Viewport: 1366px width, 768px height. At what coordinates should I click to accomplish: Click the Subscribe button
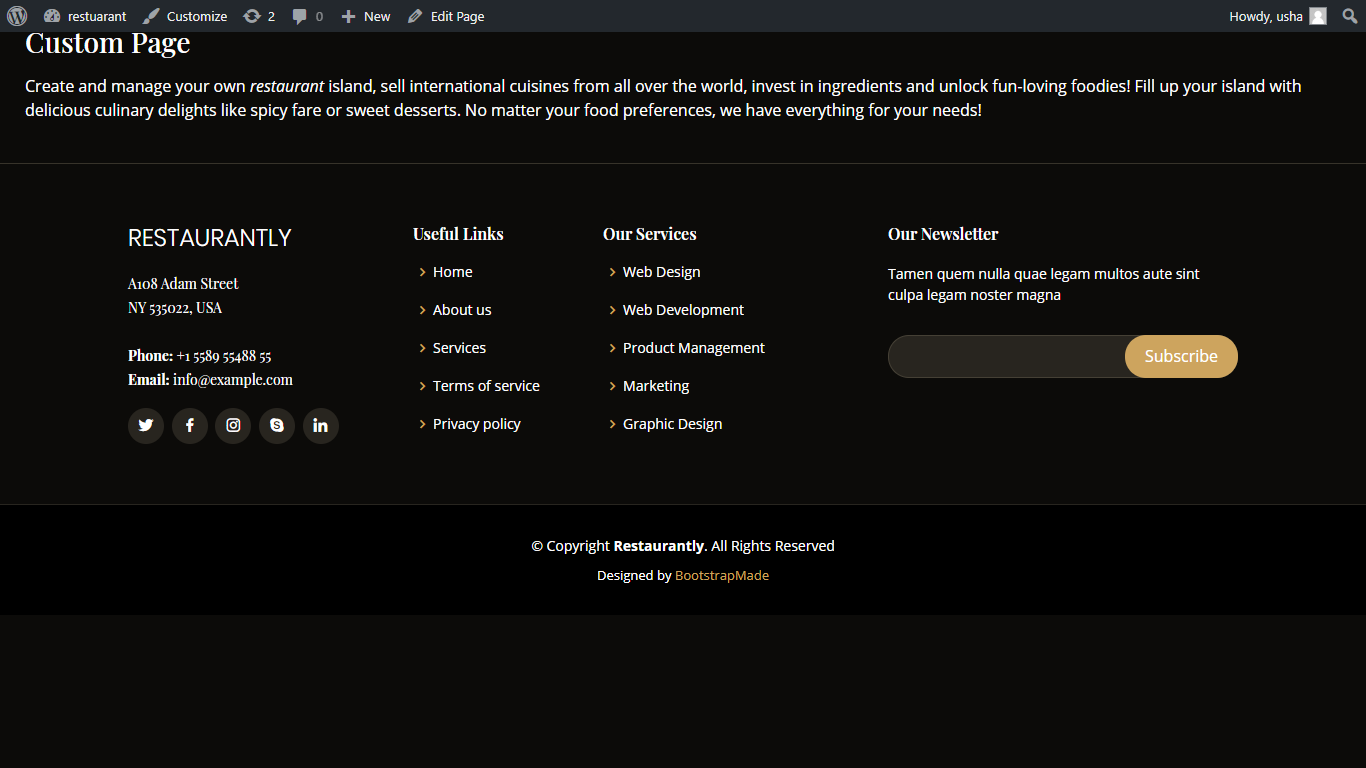tap(1181, 357)
